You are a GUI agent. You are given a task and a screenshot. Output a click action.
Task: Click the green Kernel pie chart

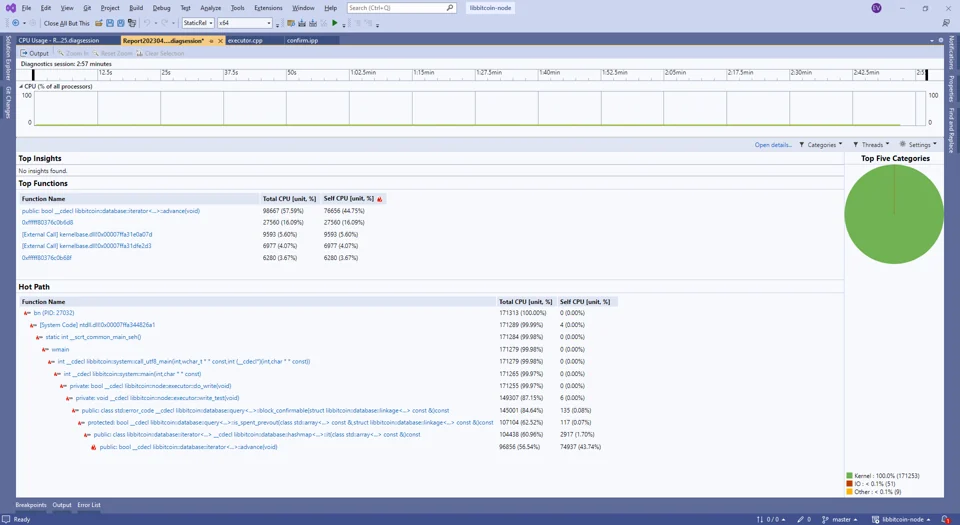894,214
